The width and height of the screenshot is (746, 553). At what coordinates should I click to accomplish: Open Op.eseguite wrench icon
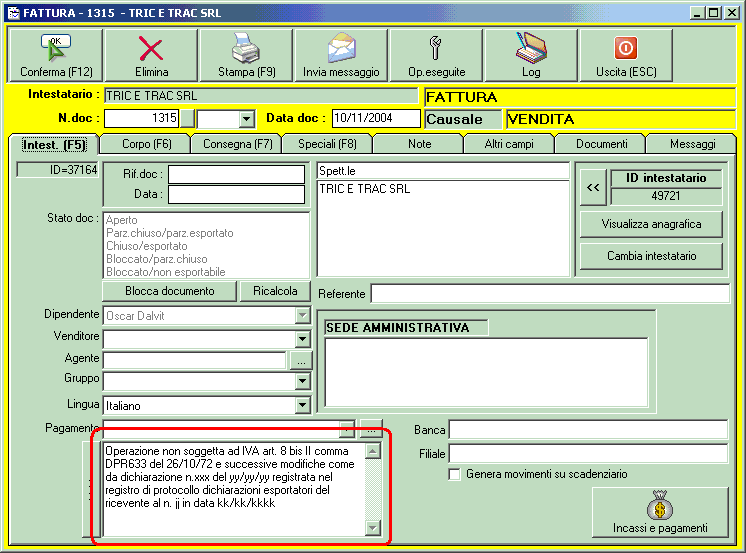coord(435,48)
